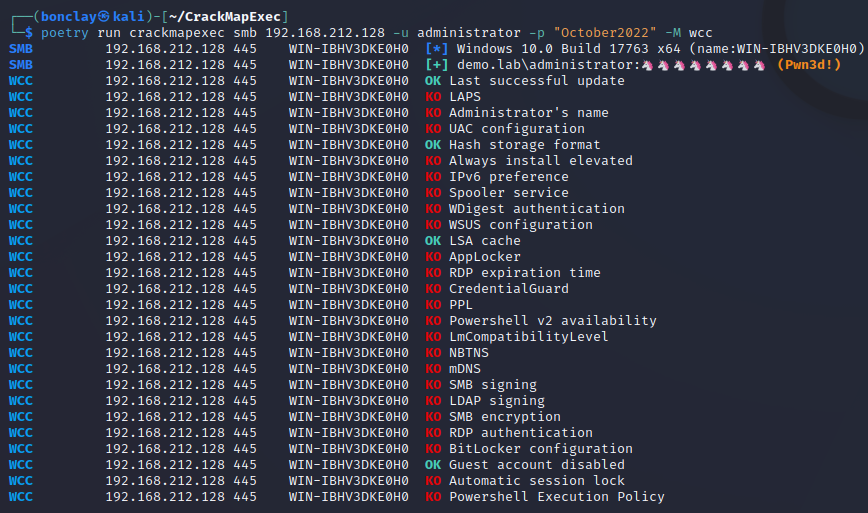Click the 'LSA cache' line

tap(485, 241)
